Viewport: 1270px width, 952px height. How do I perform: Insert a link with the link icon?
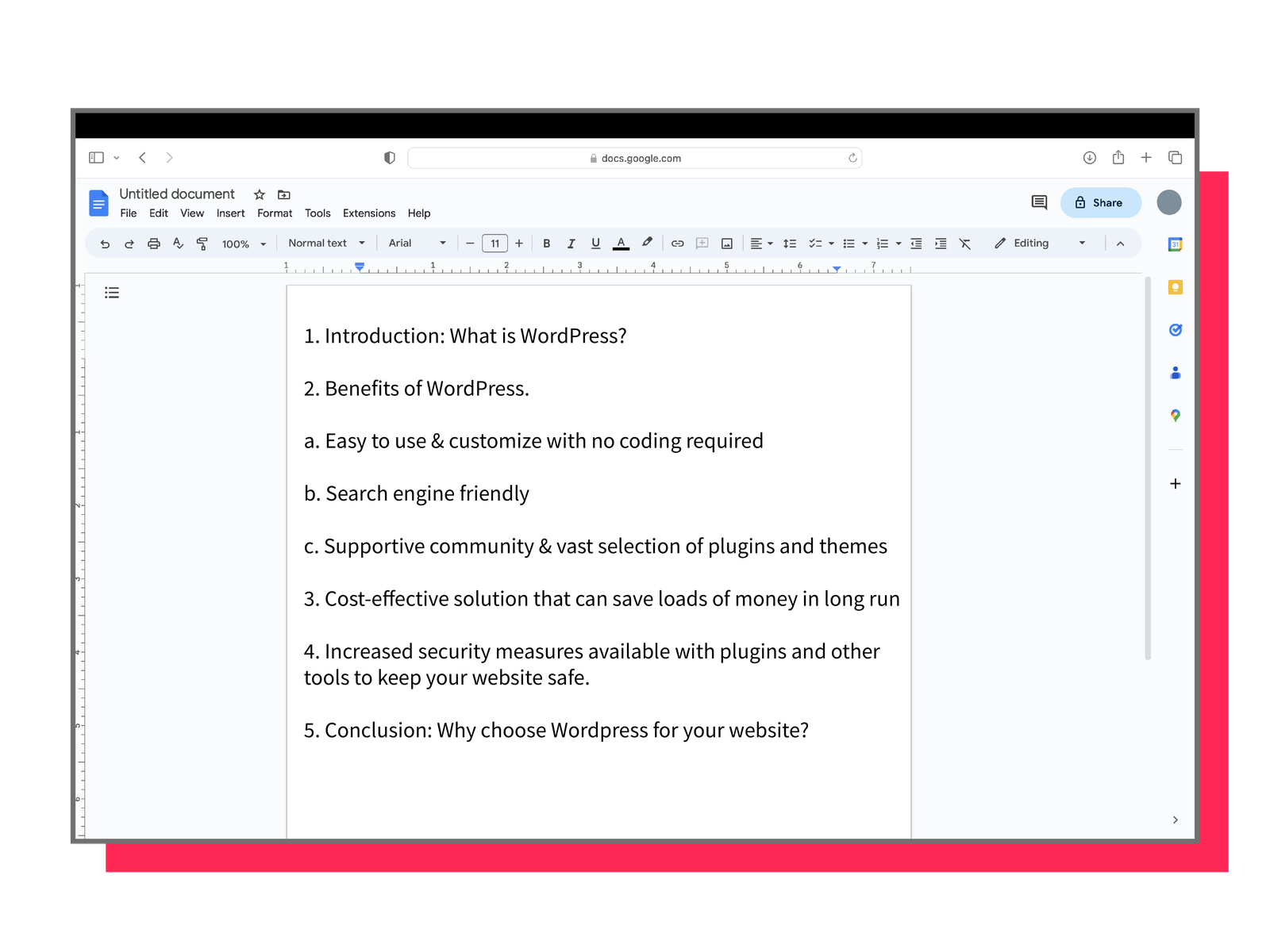[x=677, y=244]
